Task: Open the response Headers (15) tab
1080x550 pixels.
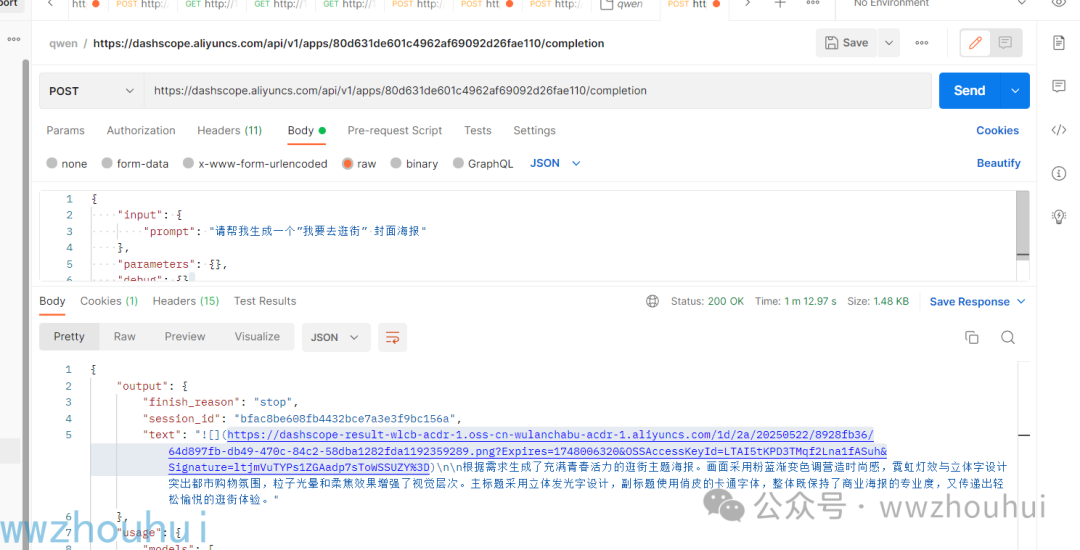Action: coord(186,301)
